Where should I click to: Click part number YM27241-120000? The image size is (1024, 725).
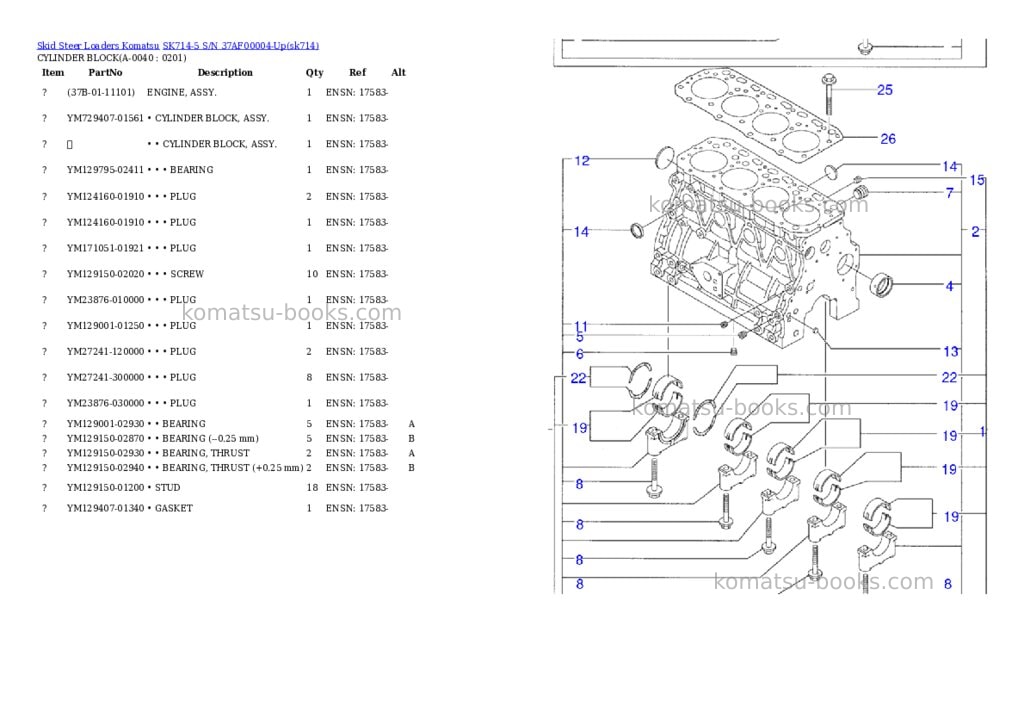105,351
